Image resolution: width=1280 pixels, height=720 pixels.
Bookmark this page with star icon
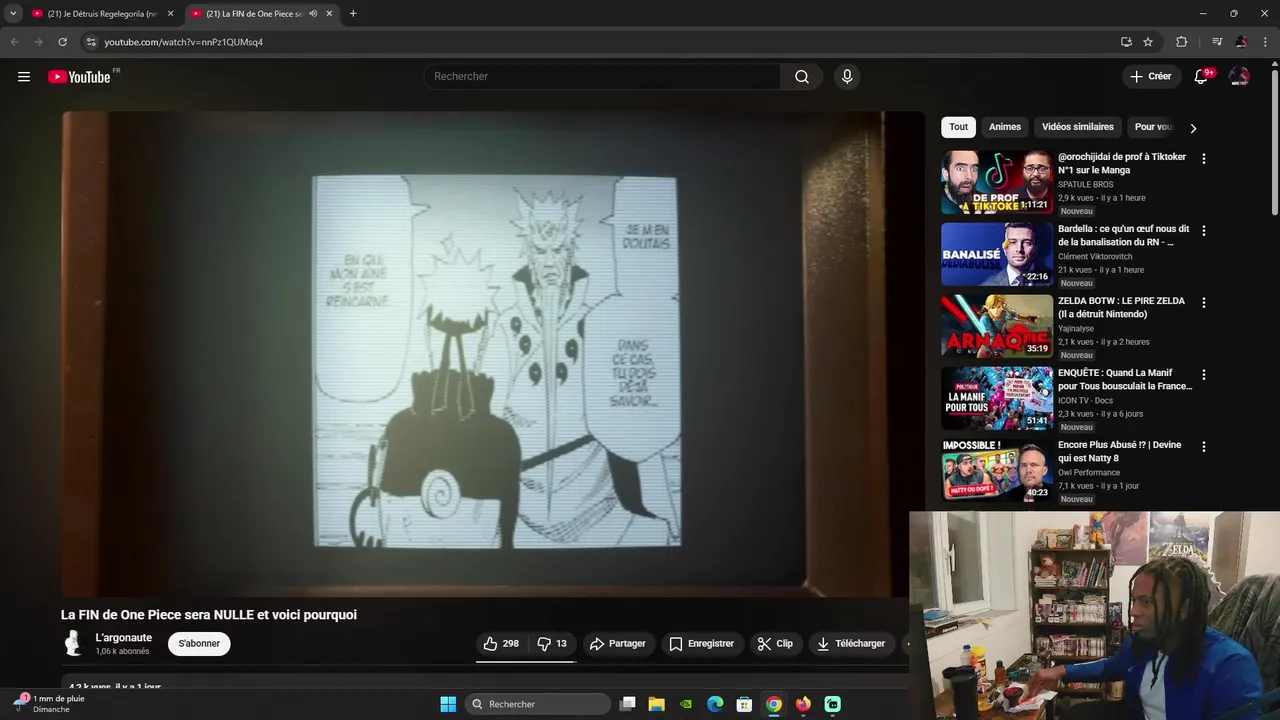[x=1148, y=42]
